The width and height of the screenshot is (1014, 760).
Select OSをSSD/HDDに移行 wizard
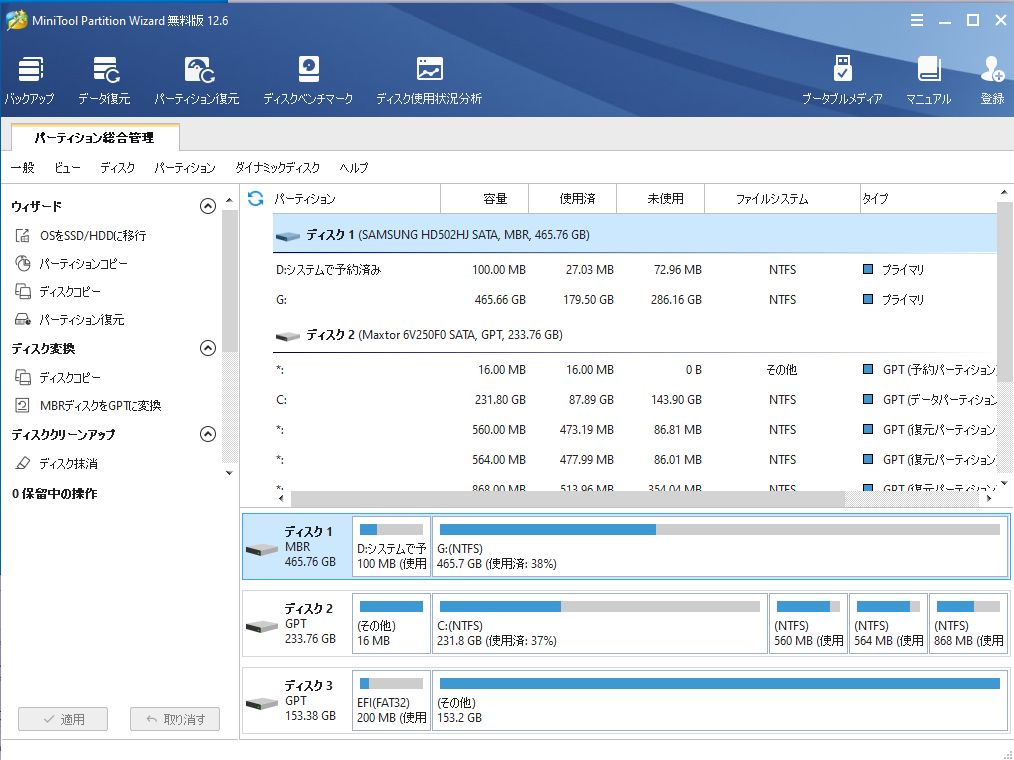coord(81,235)
